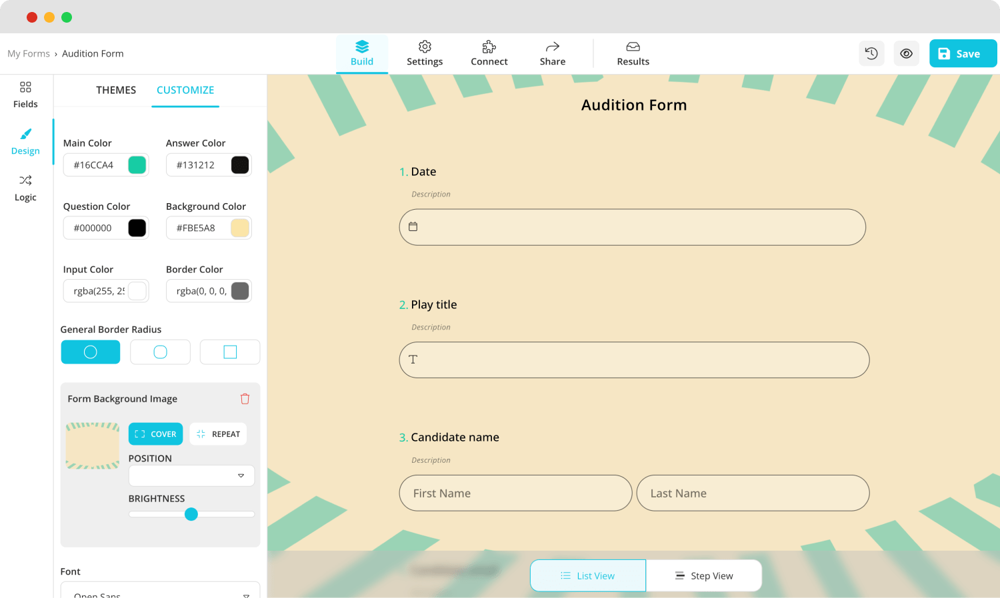Delete form background image with trash icon
1000x598 pixels.
coord(245,399)
